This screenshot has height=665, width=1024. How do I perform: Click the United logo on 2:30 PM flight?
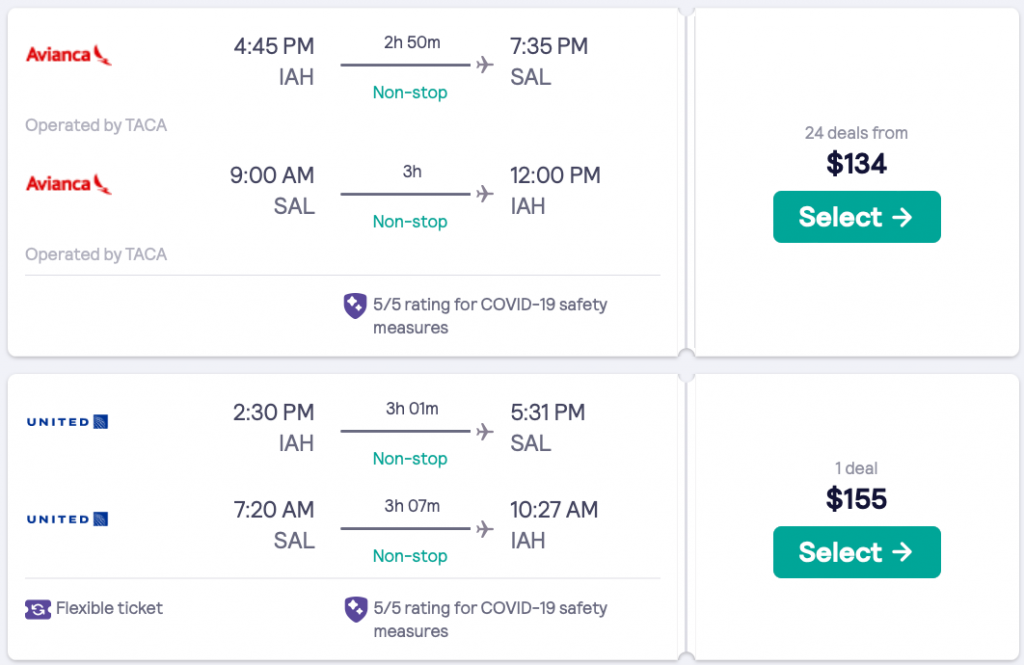coord(67,422)
